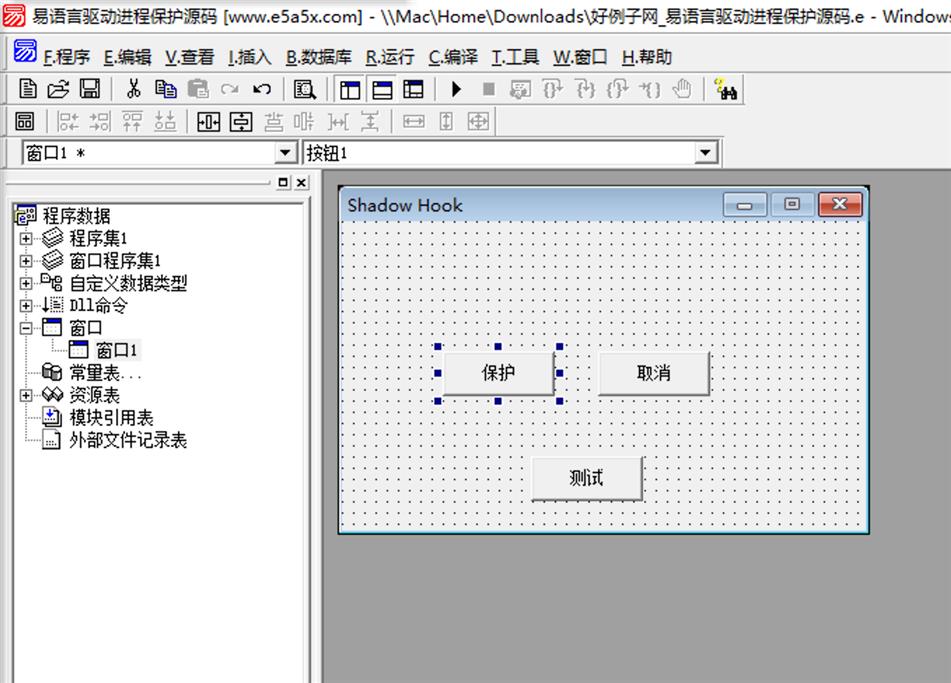Viewport: 951px width, 683px height.
Task: Open the T.工具 menu
Action: point(515,57)
